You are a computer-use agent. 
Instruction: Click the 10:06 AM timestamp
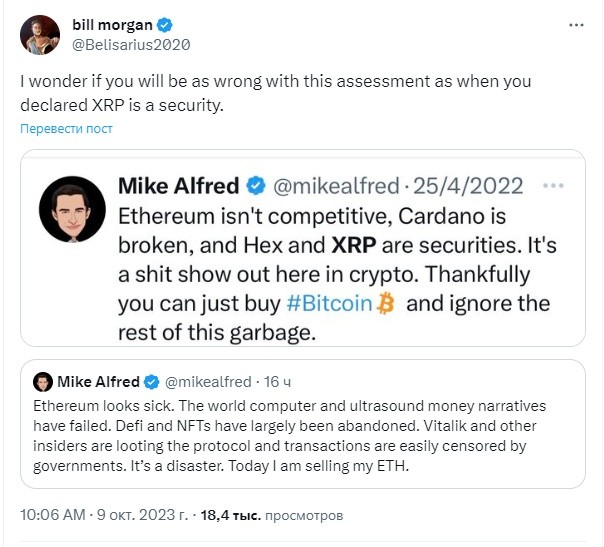coord(53,515)
